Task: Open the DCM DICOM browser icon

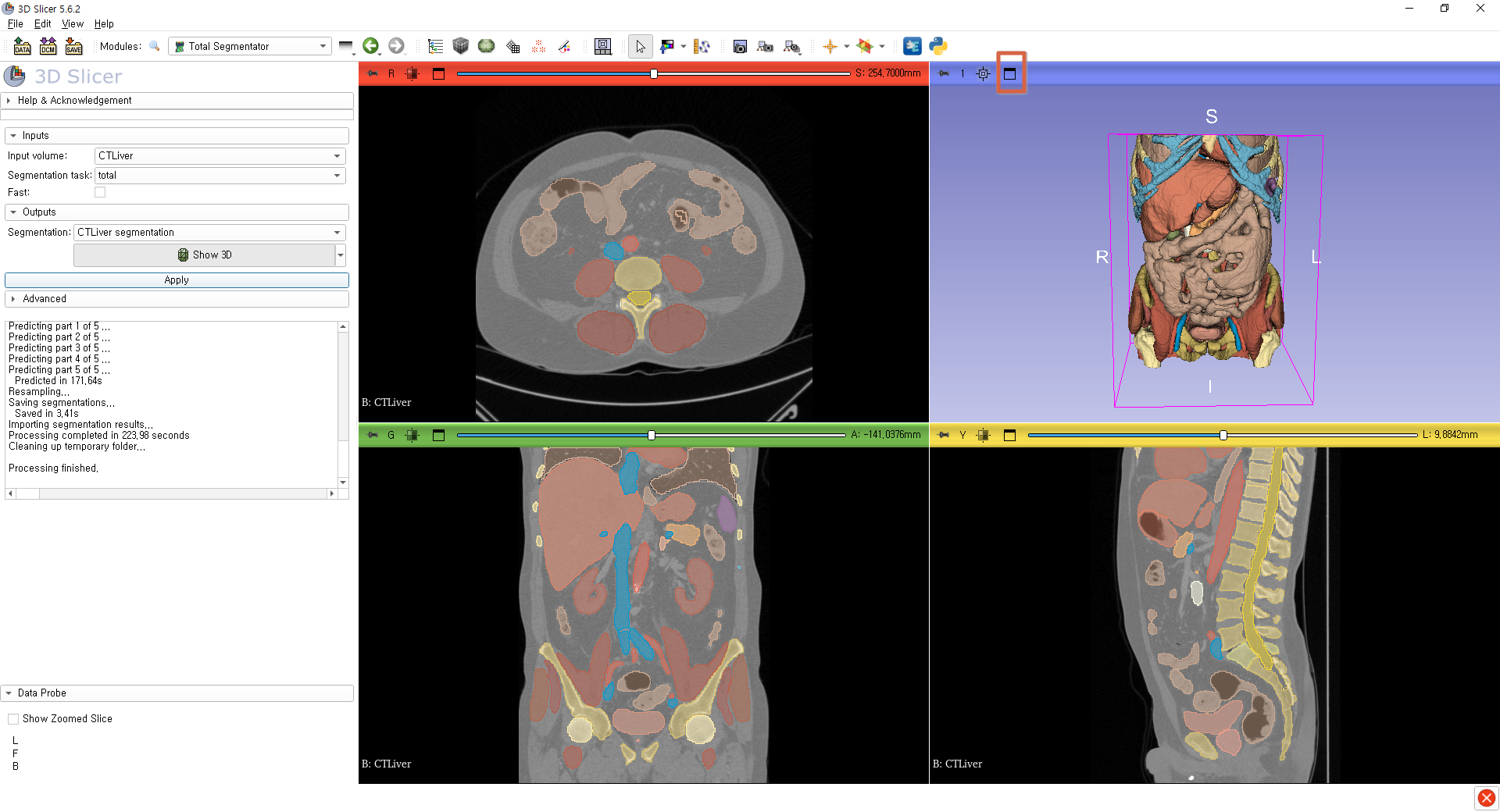Action: [x=48, y=47]
